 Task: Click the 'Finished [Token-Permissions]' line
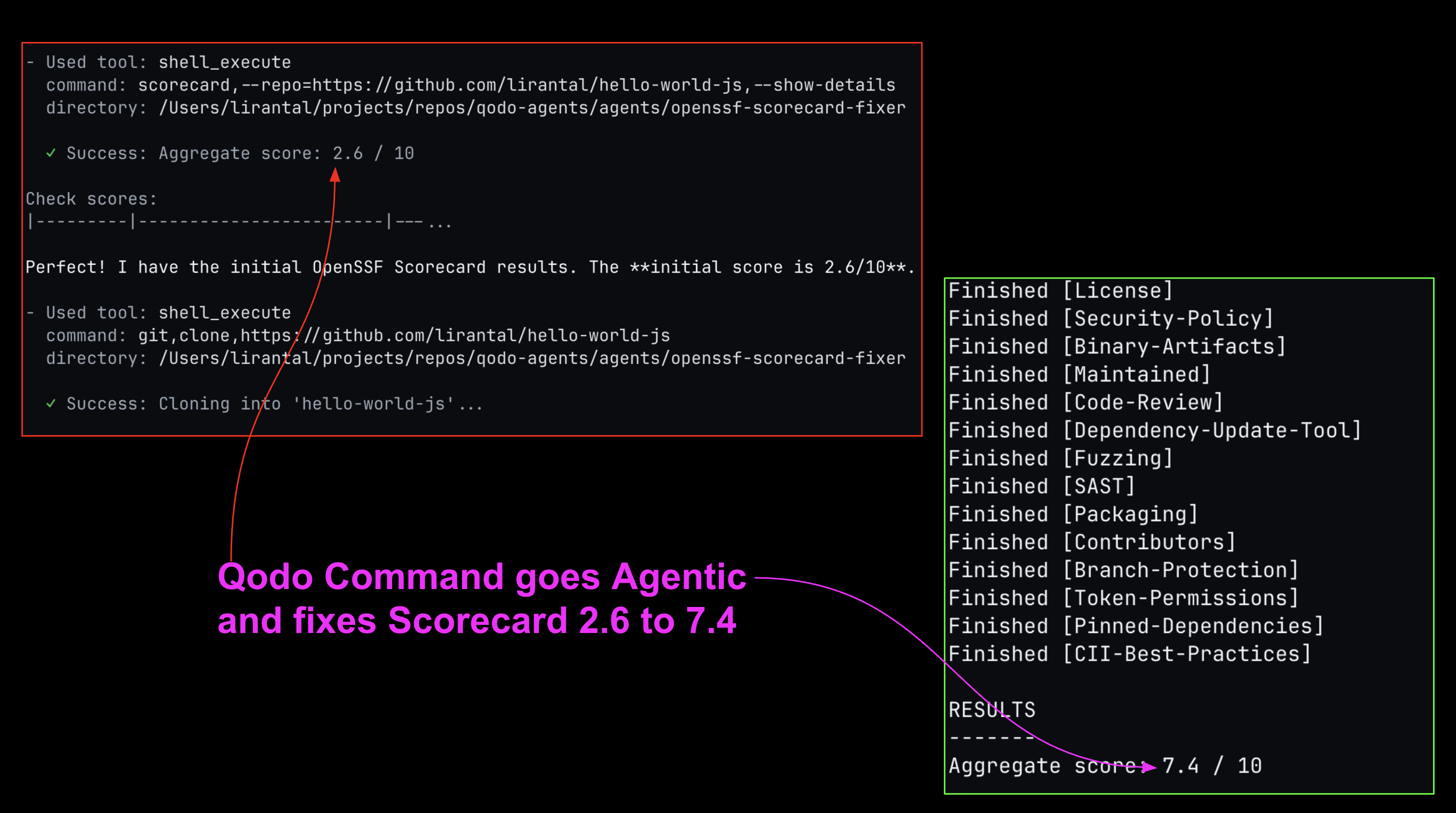click(1123, 598)
